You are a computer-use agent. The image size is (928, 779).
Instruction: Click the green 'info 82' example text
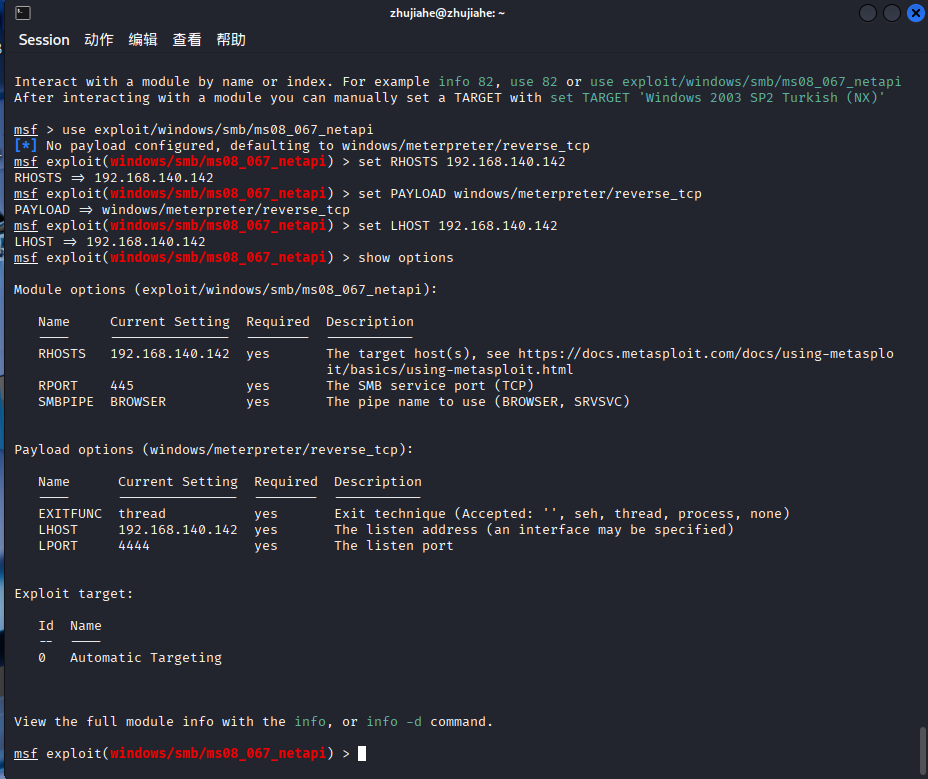(x=466, y=82)
